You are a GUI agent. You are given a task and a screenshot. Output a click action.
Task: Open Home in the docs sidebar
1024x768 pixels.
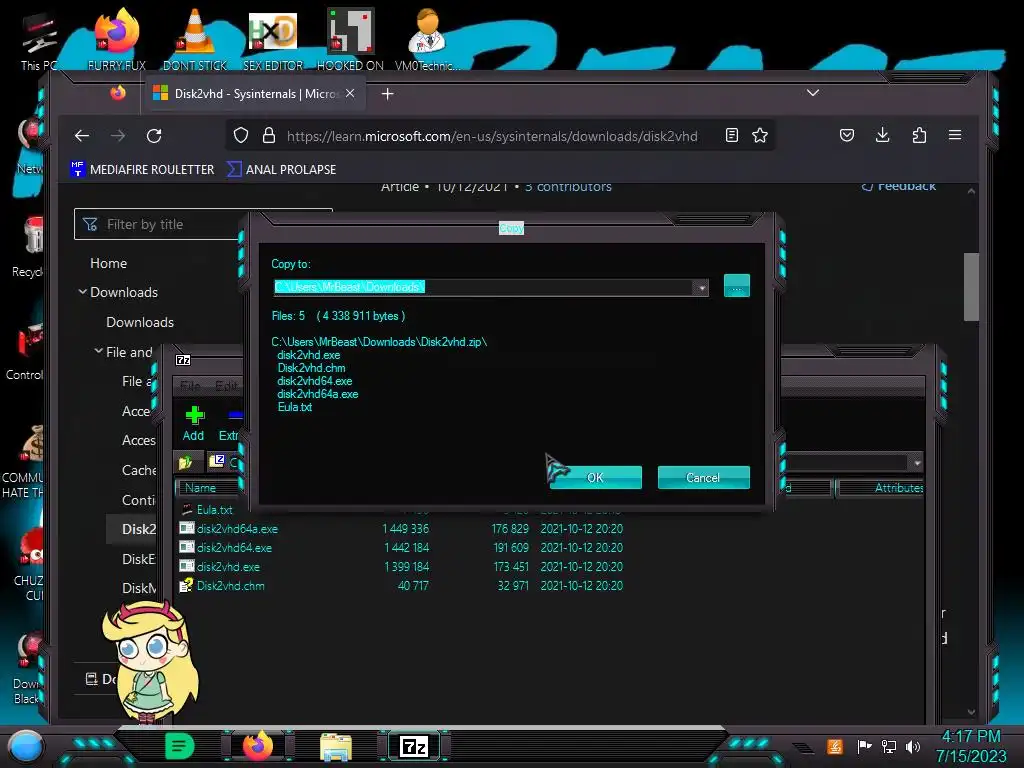[x=108, y=263]
